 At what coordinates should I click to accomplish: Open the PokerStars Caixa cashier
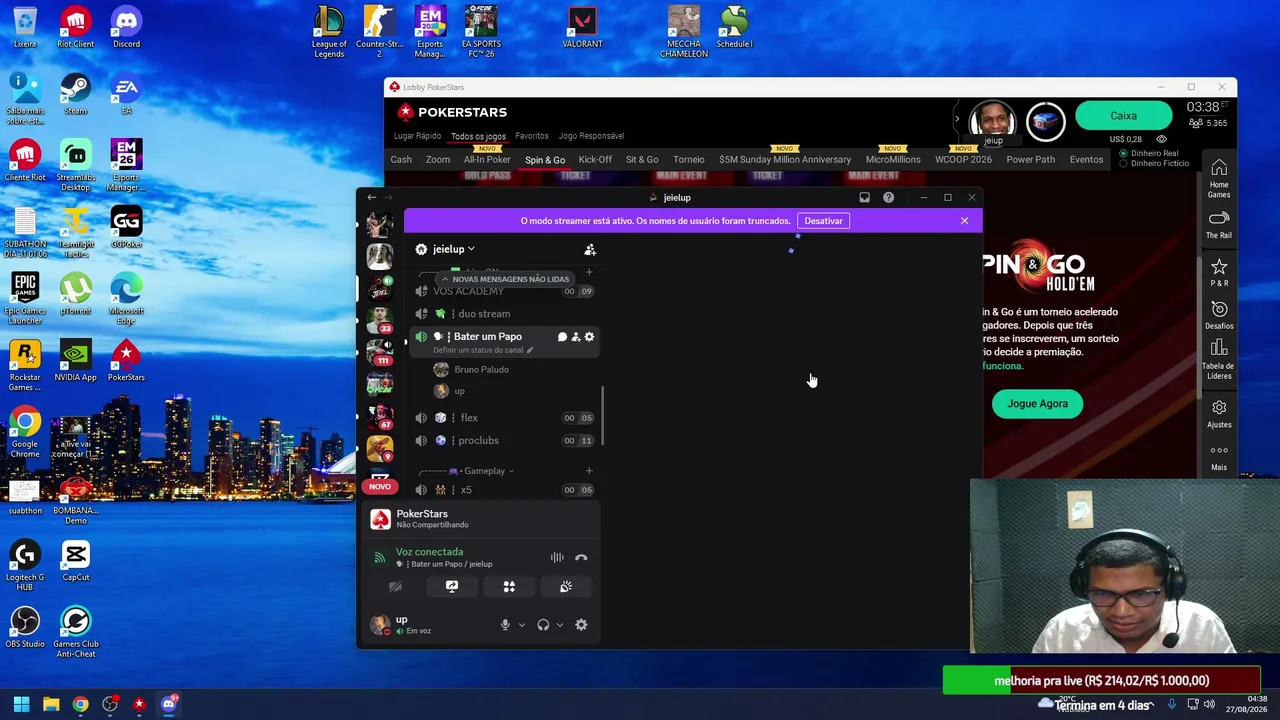(1123, 116)
